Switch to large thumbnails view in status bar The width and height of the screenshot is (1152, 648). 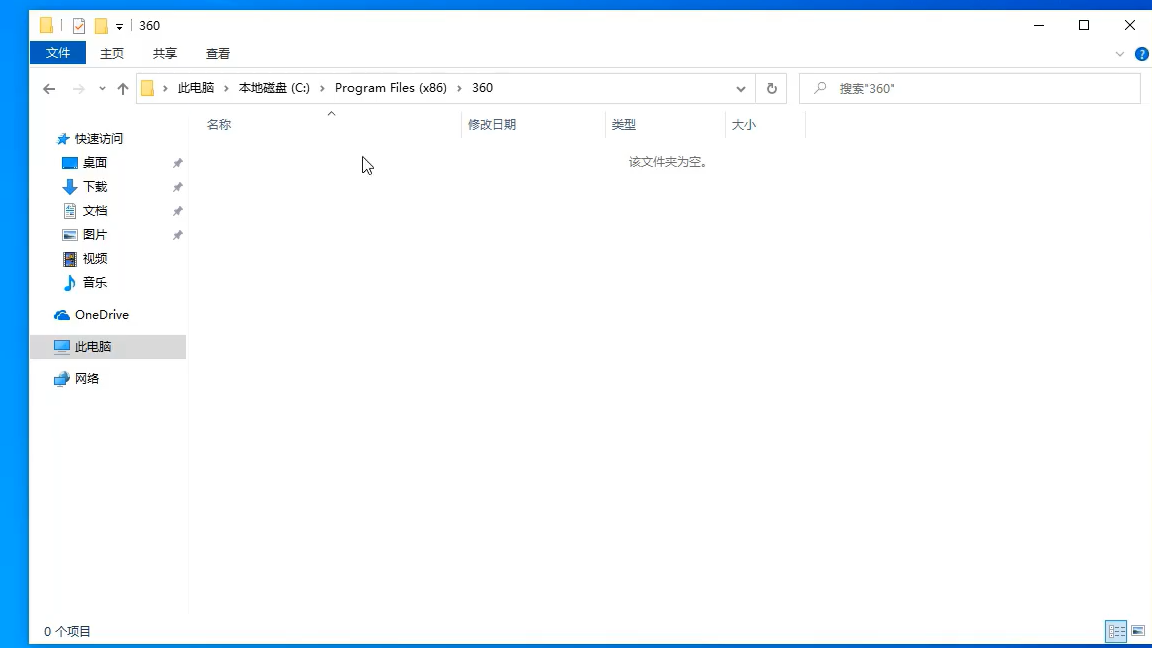pos(1138,631)
